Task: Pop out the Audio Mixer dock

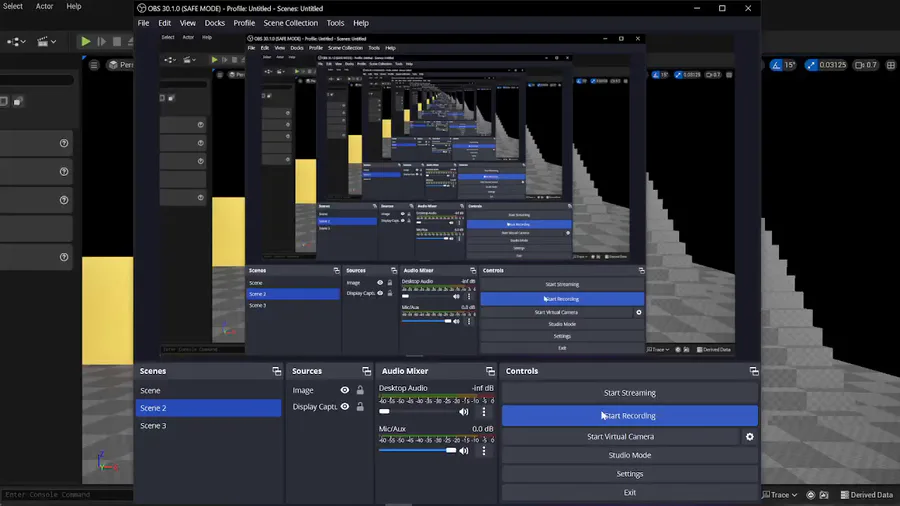Action: point(490,371)
